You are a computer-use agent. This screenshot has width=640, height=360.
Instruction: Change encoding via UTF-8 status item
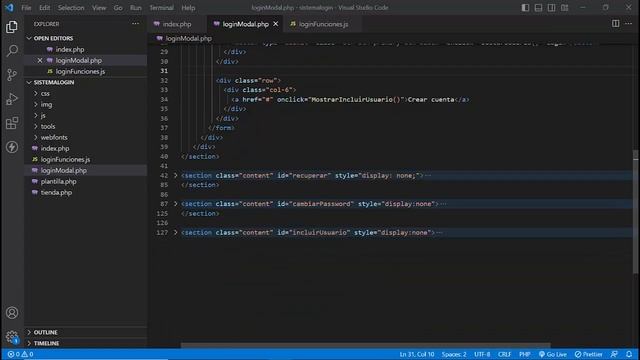pos(482,354)
